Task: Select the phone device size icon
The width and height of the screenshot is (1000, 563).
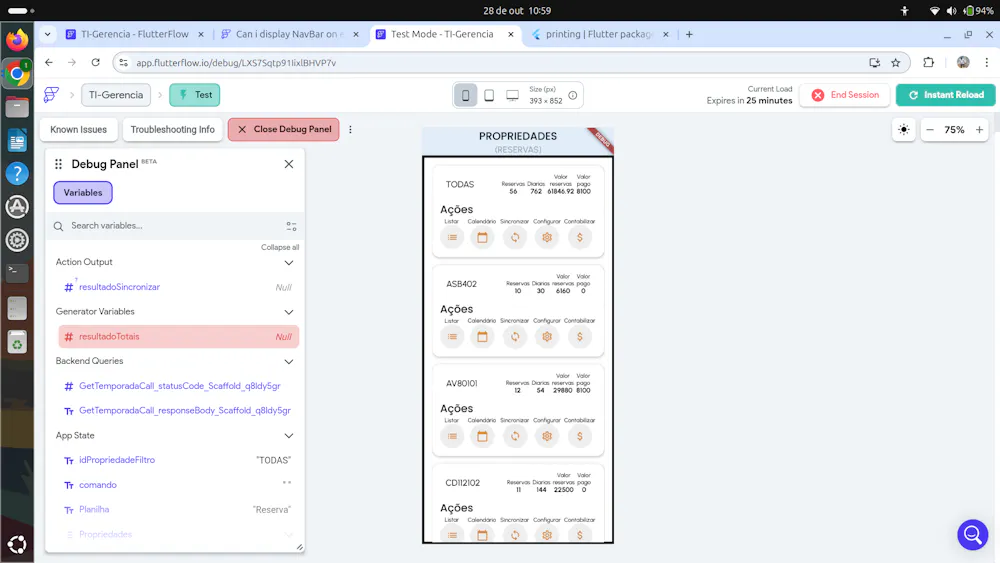Action: 466,95
